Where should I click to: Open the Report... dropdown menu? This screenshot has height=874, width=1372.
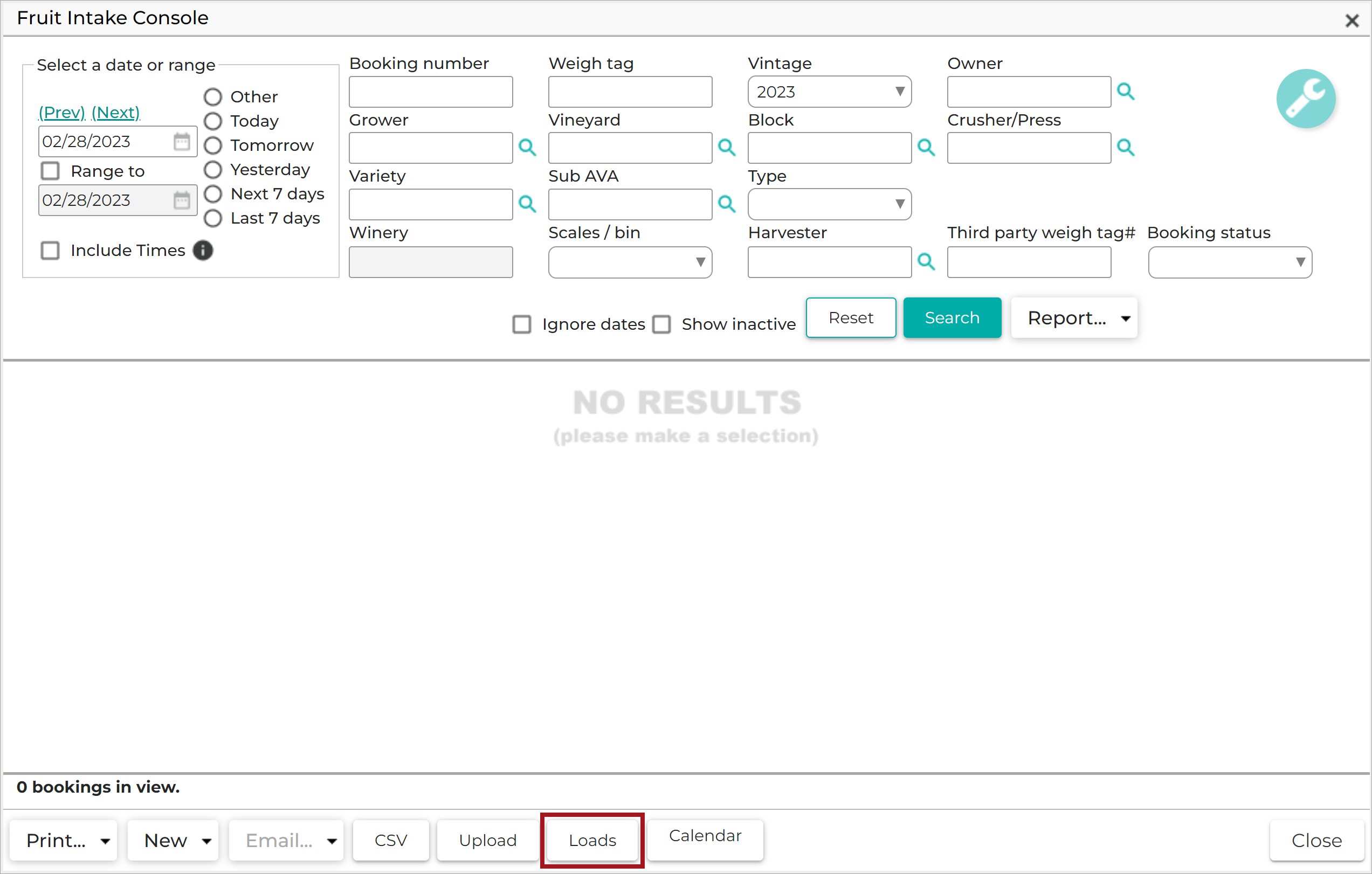click(1074, 318)
